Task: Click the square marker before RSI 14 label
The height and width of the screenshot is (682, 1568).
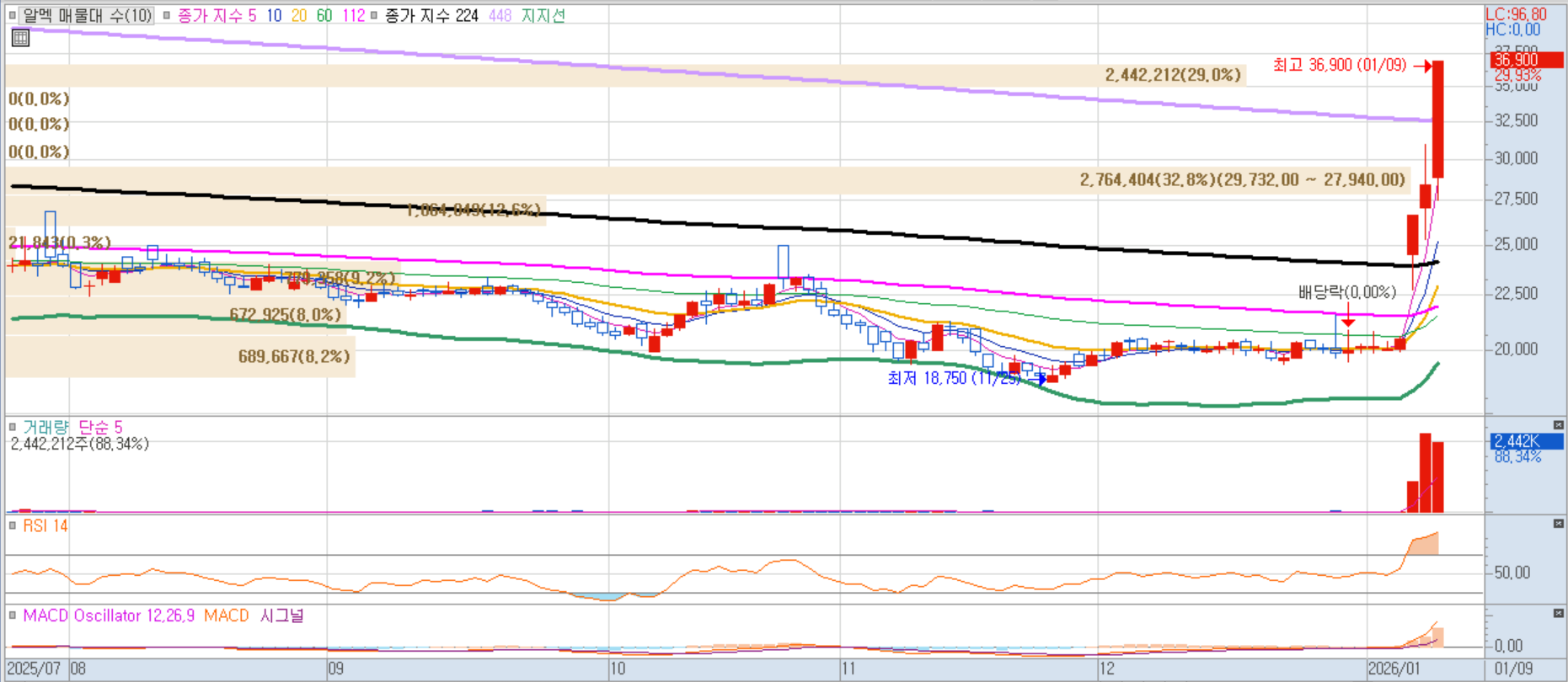Action: tap(13, 525)
